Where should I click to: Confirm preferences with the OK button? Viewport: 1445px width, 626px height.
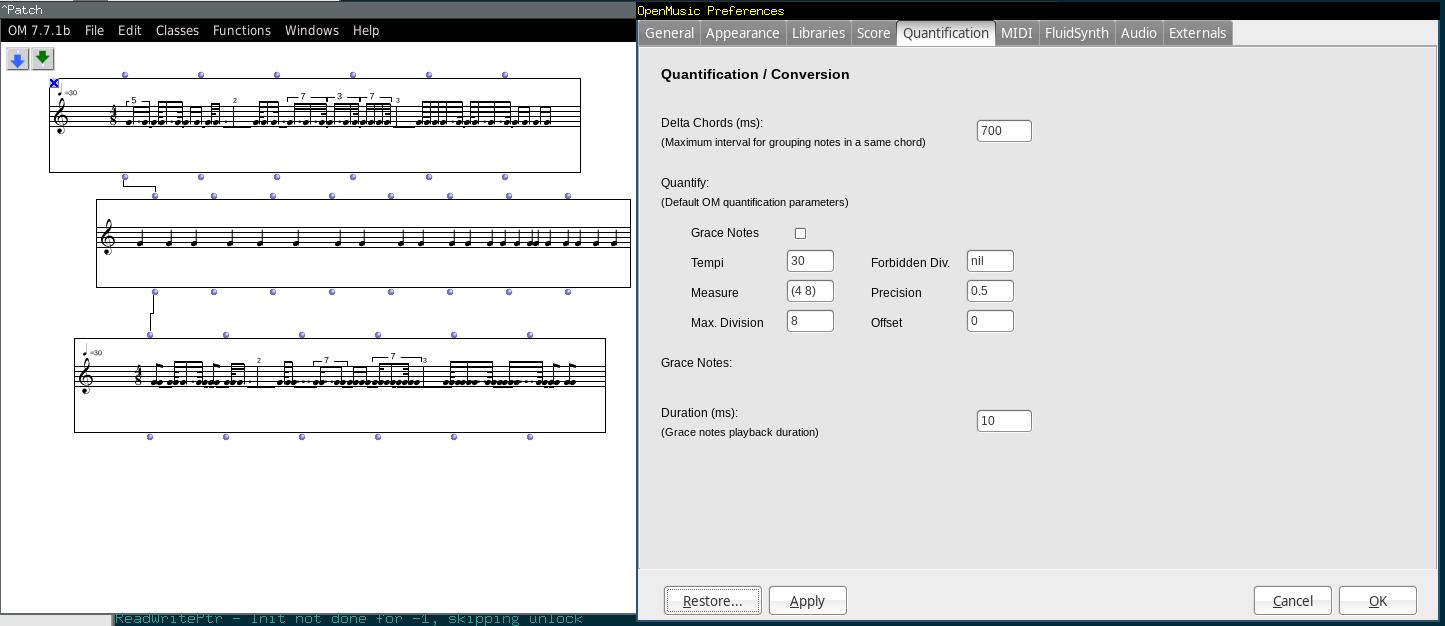pyautogui.click(x=1377, y=601)
